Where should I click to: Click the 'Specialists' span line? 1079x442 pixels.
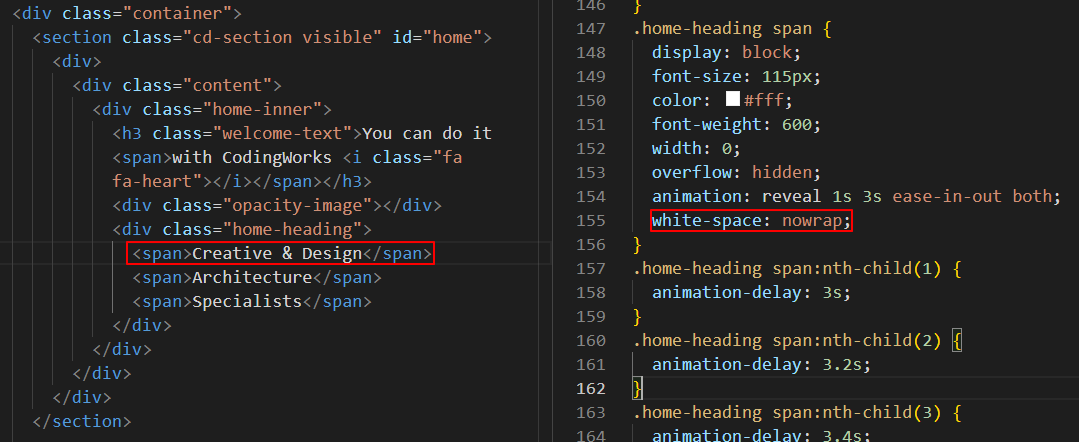[x=252, y=302]
